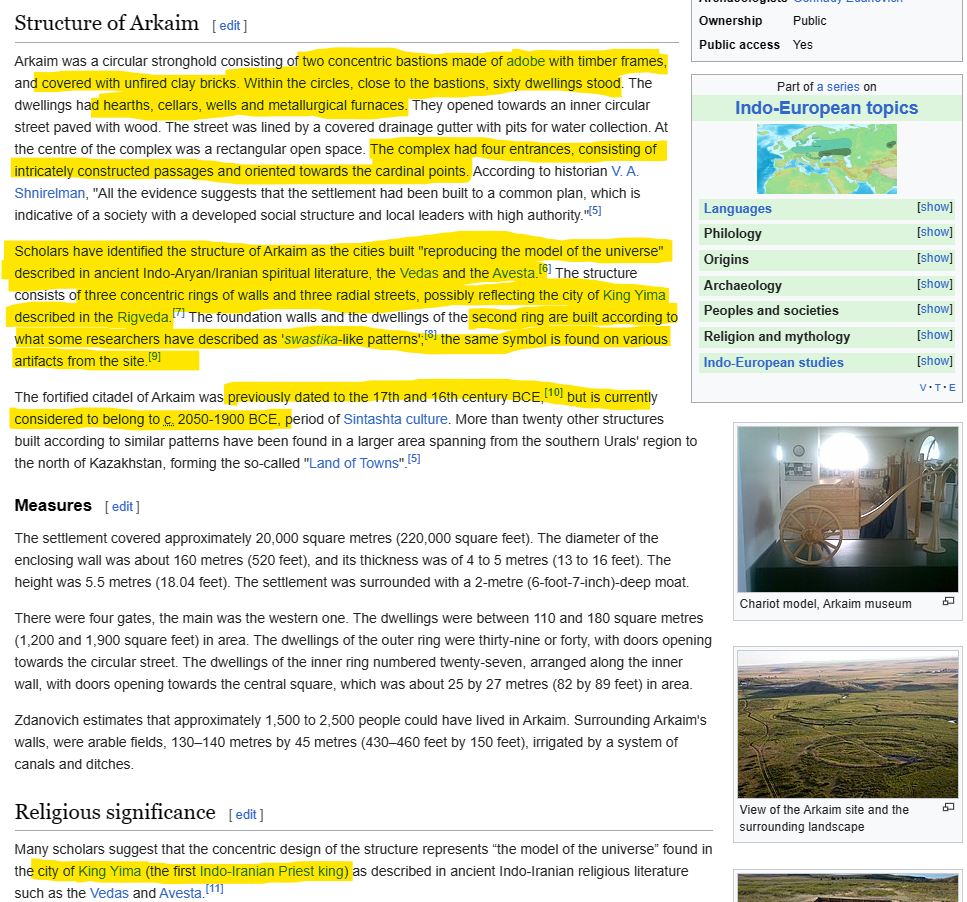Show the Philology section

pyautogui.click(x=934, y=232)
